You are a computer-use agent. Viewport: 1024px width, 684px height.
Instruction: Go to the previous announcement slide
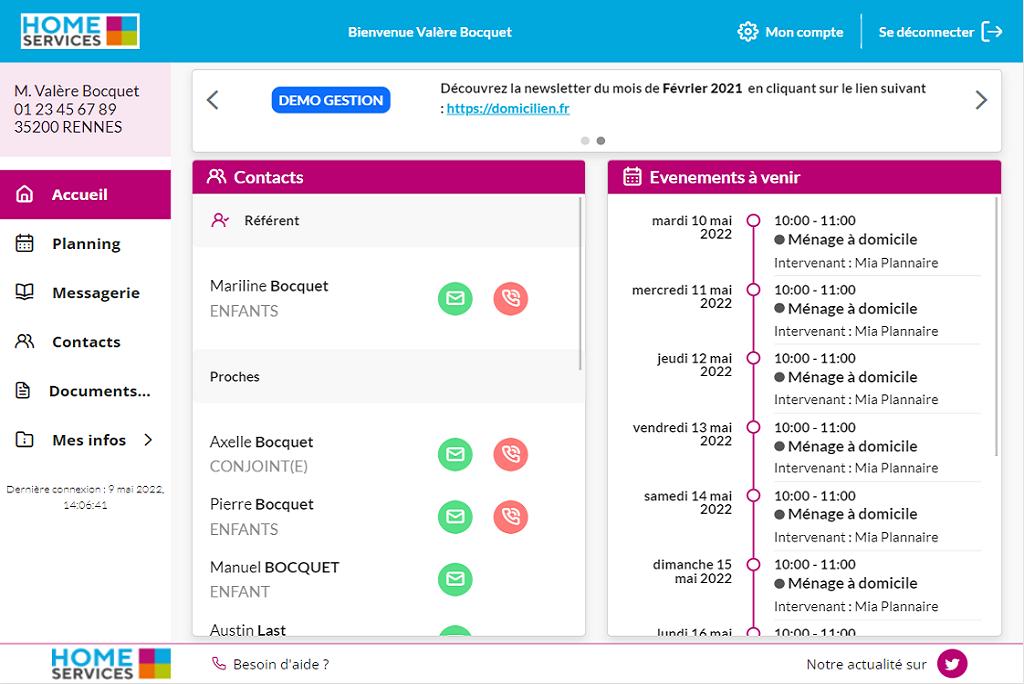(x=212, y=100)
